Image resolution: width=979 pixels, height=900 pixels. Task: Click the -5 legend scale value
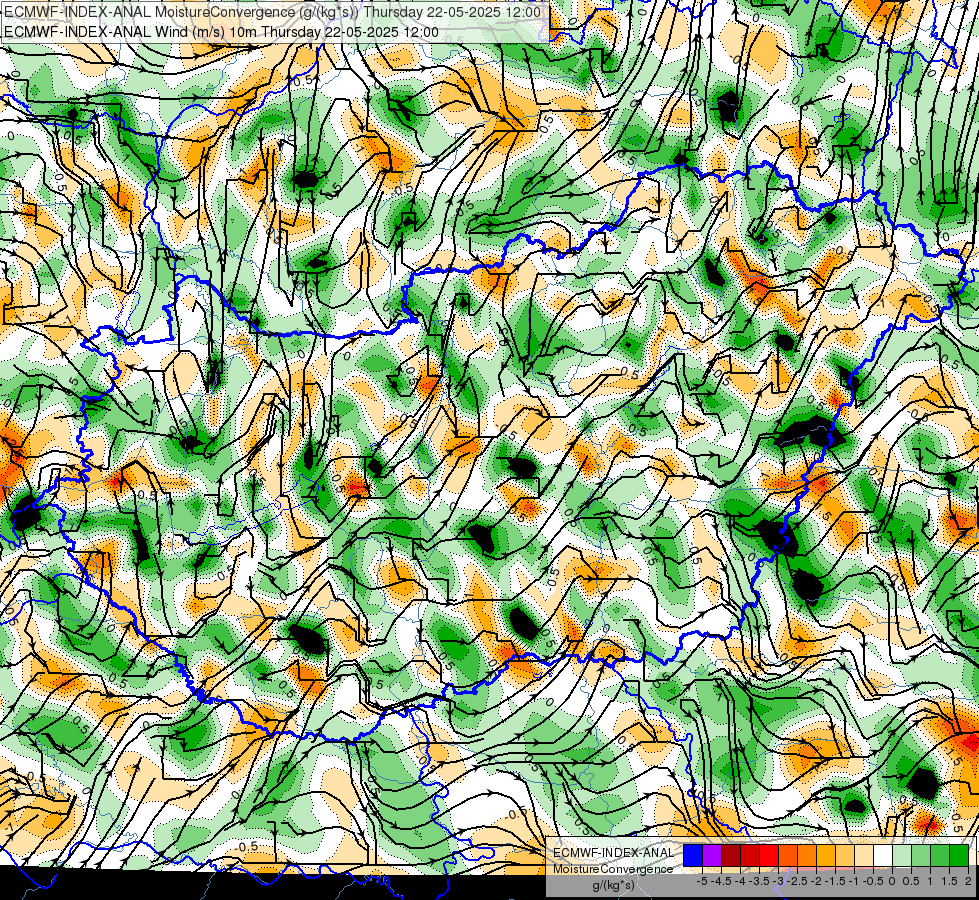tap(702, 881)
